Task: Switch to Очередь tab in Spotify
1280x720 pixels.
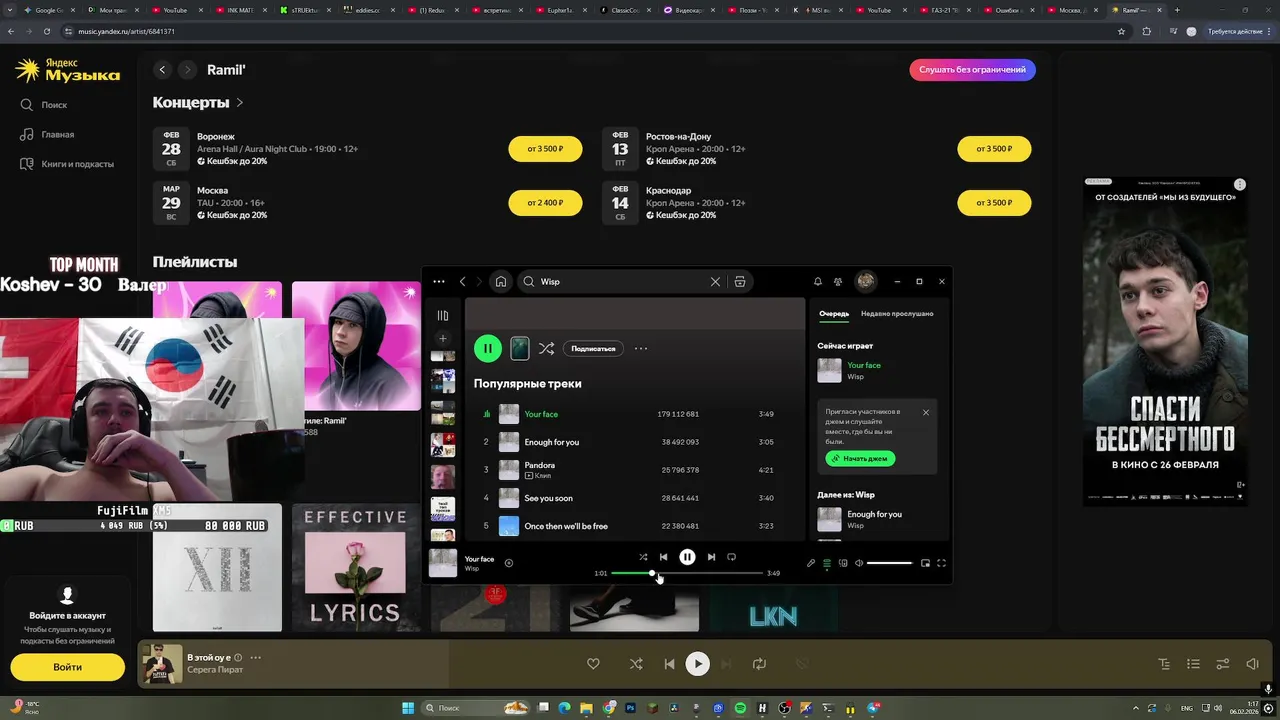Action: click(x=834, y=313)
